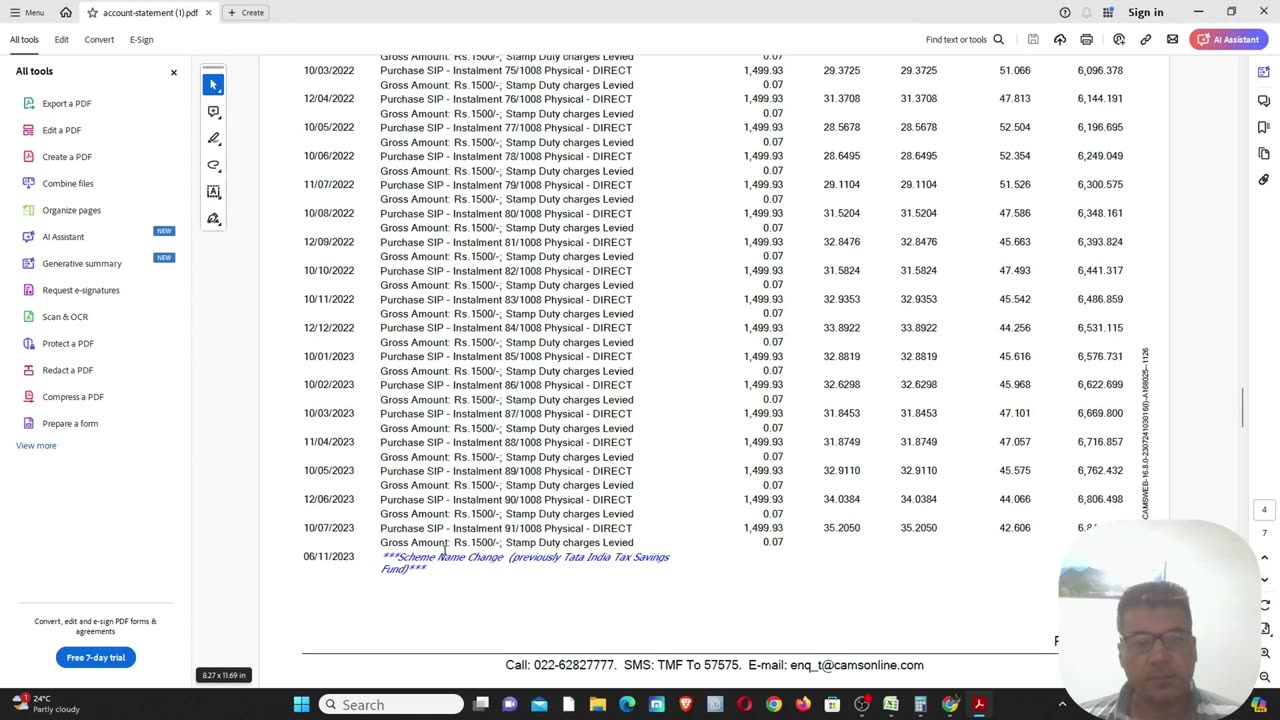The height and width of the screenshot is (720, 1280).
Task: Open Microsoft Edge from taskbar
Action: click(627, 705)
